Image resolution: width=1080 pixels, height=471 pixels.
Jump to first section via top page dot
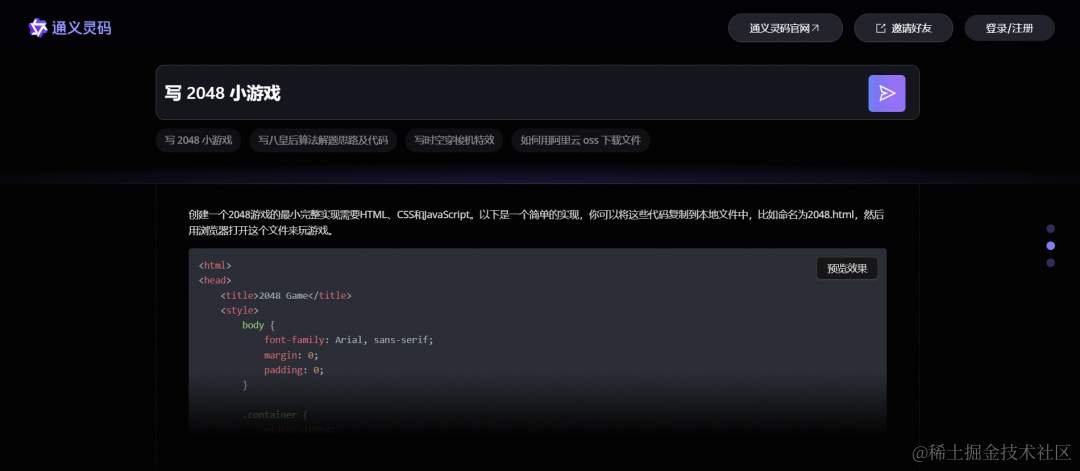pos(1050,229)
